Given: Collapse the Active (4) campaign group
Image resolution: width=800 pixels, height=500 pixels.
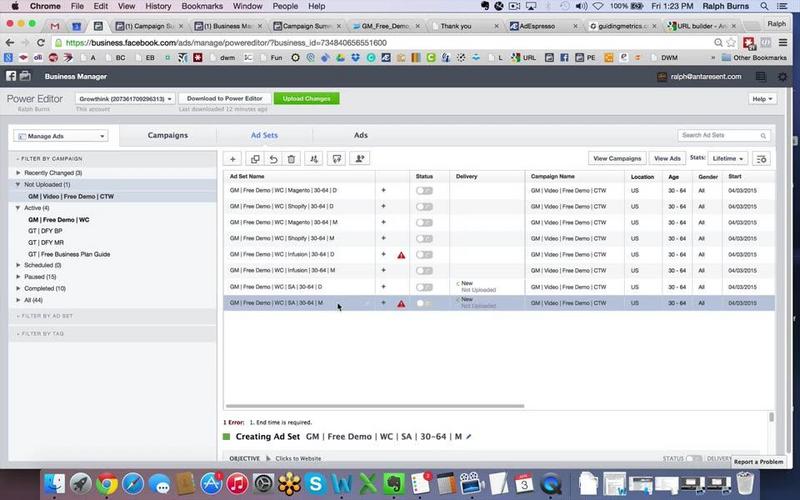Looking at the screenshot, I should click(18, 208).
